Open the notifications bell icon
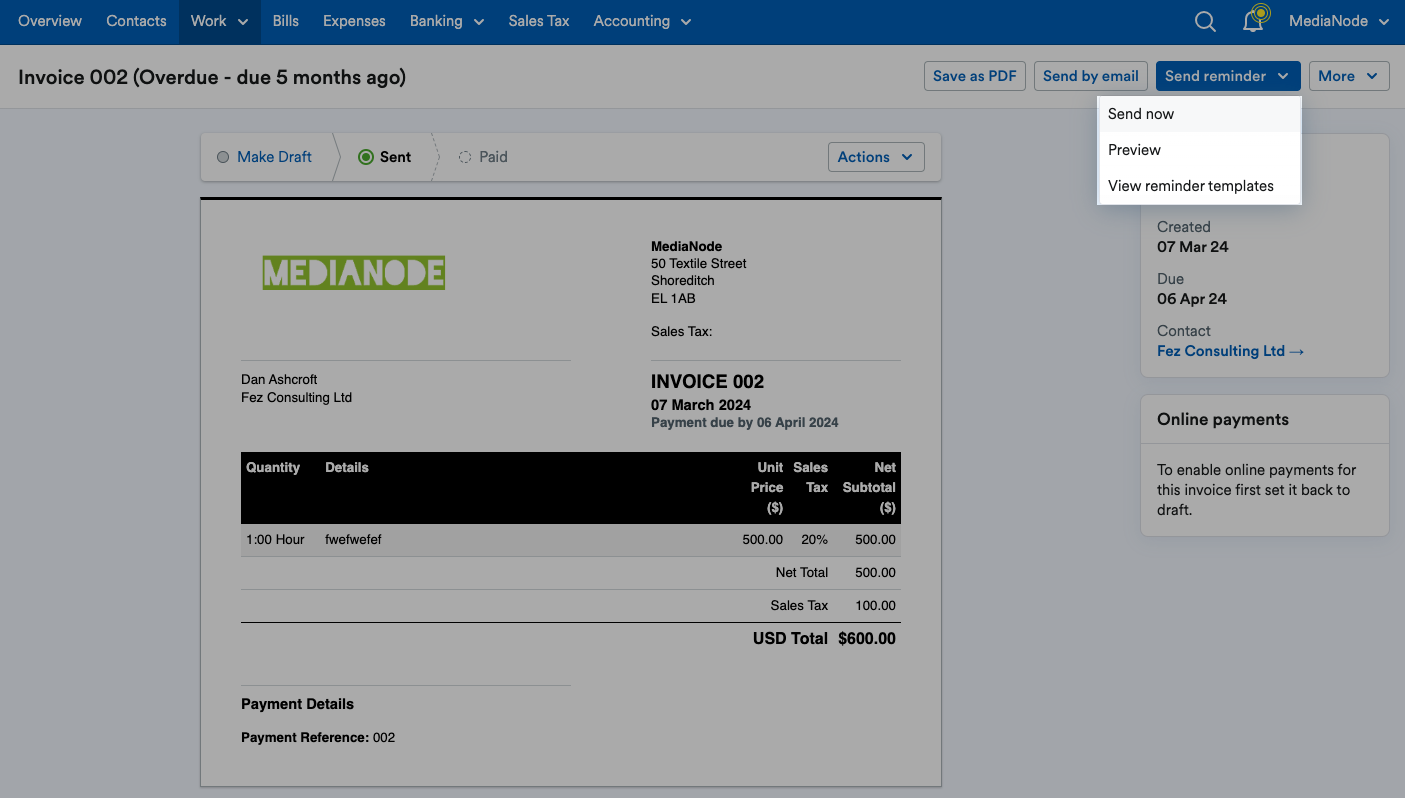This screenshot has height=798, width=1405. [x=1253, y=21]
